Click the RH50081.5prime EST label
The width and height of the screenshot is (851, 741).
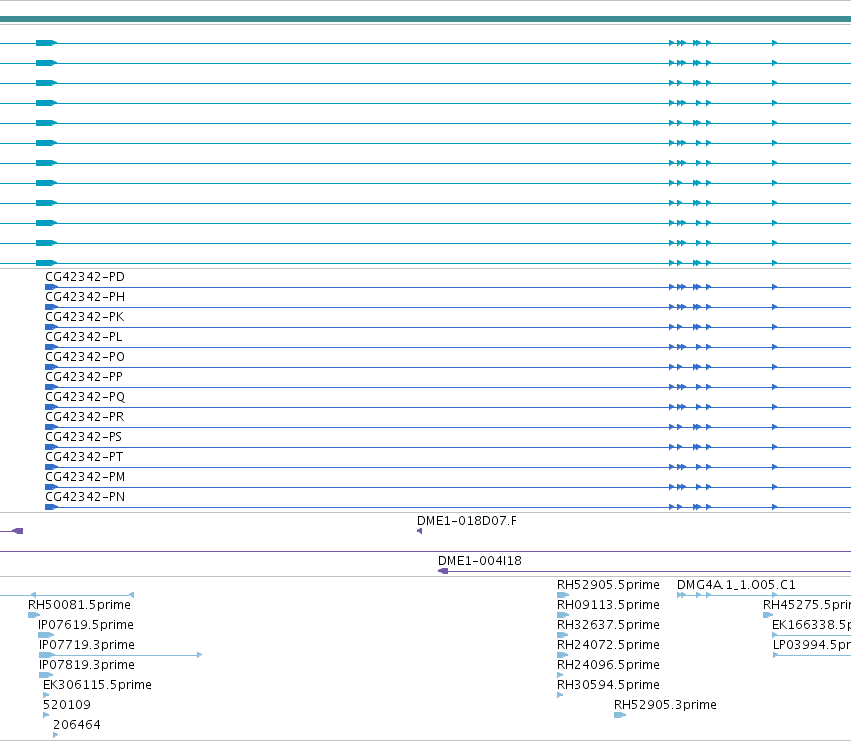[x=79, y=605]
